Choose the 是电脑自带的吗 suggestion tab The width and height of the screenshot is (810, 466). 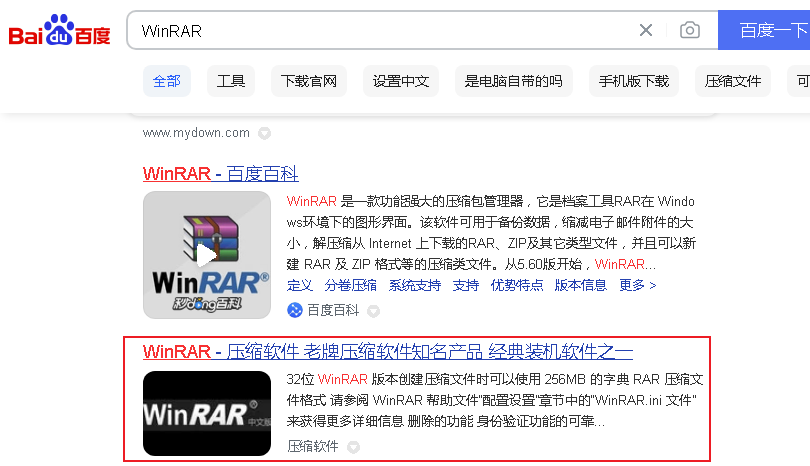point(513,81)
